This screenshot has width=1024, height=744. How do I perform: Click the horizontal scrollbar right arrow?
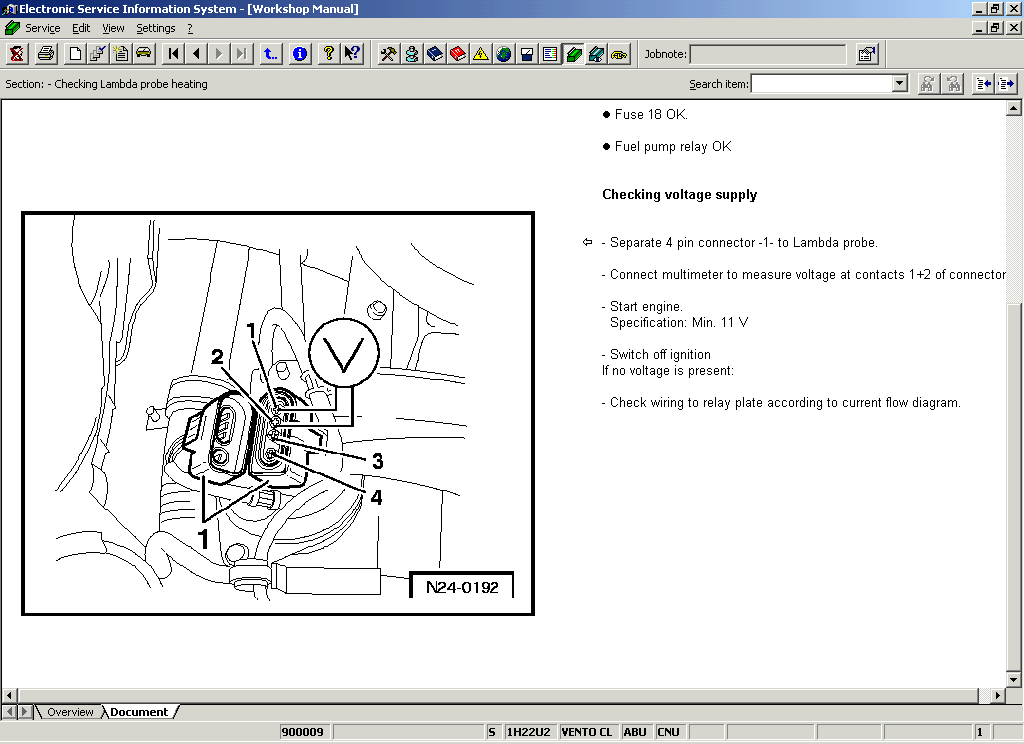tap(997, 695)
